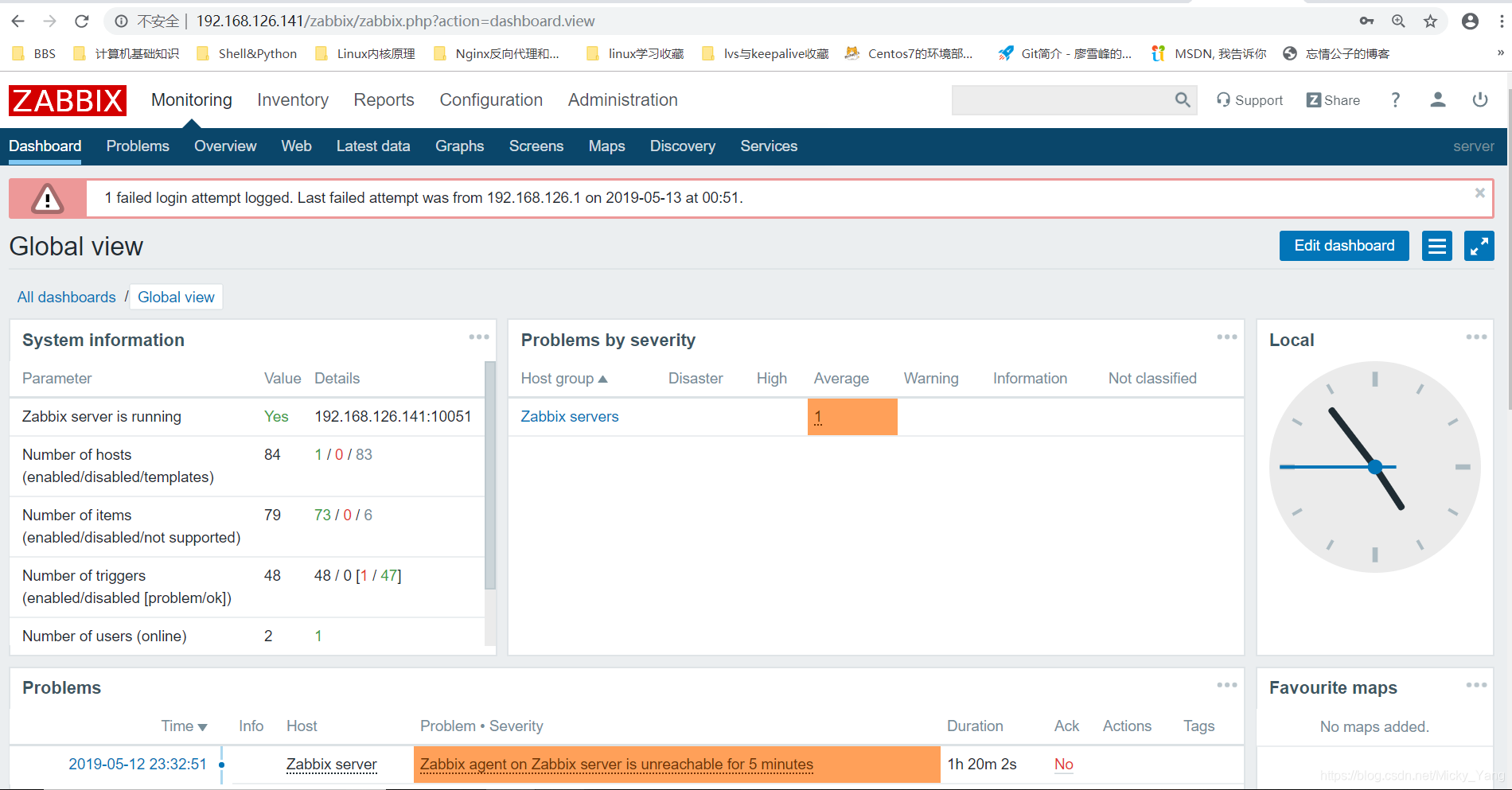Screen dimensions: 1512x790
Task: Sort Problems list by Time
Action: click(184, 726)
